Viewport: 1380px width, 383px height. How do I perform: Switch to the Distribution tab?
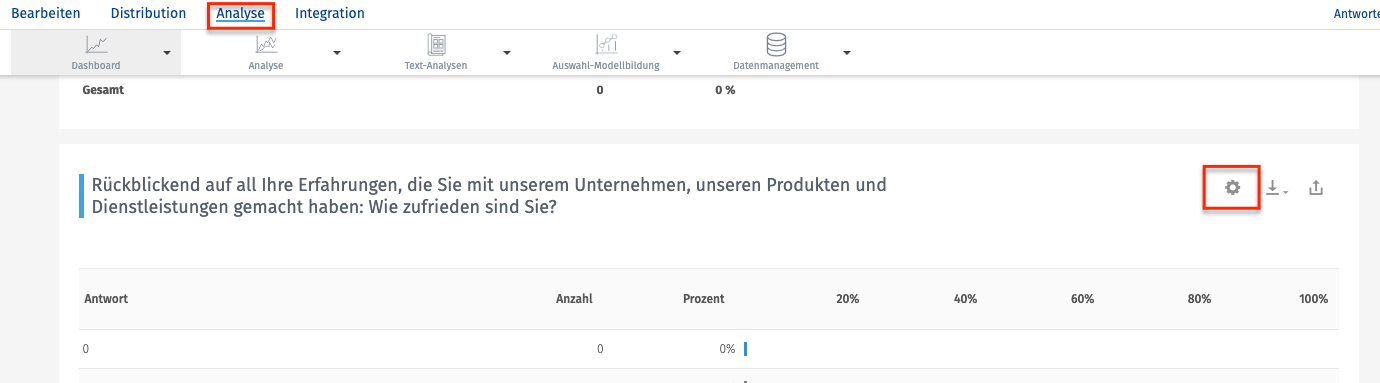(148, 14)
